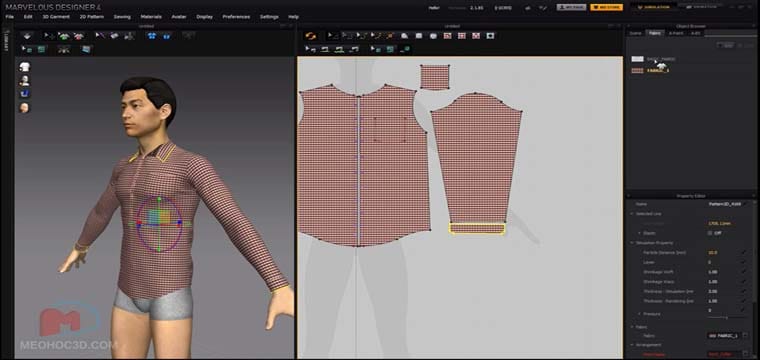
Task: Click the button right of Fabric dropdown
Action: 744,335
